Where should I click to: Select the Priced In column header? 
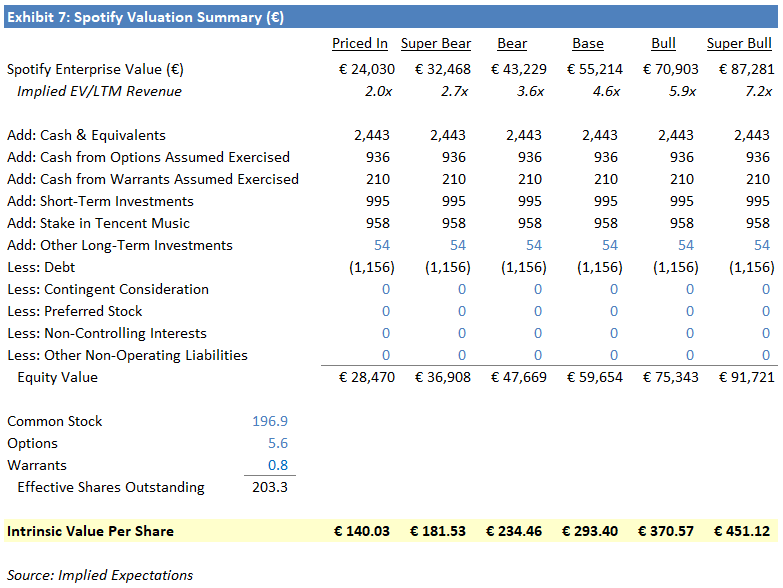(x=360, y=43)
